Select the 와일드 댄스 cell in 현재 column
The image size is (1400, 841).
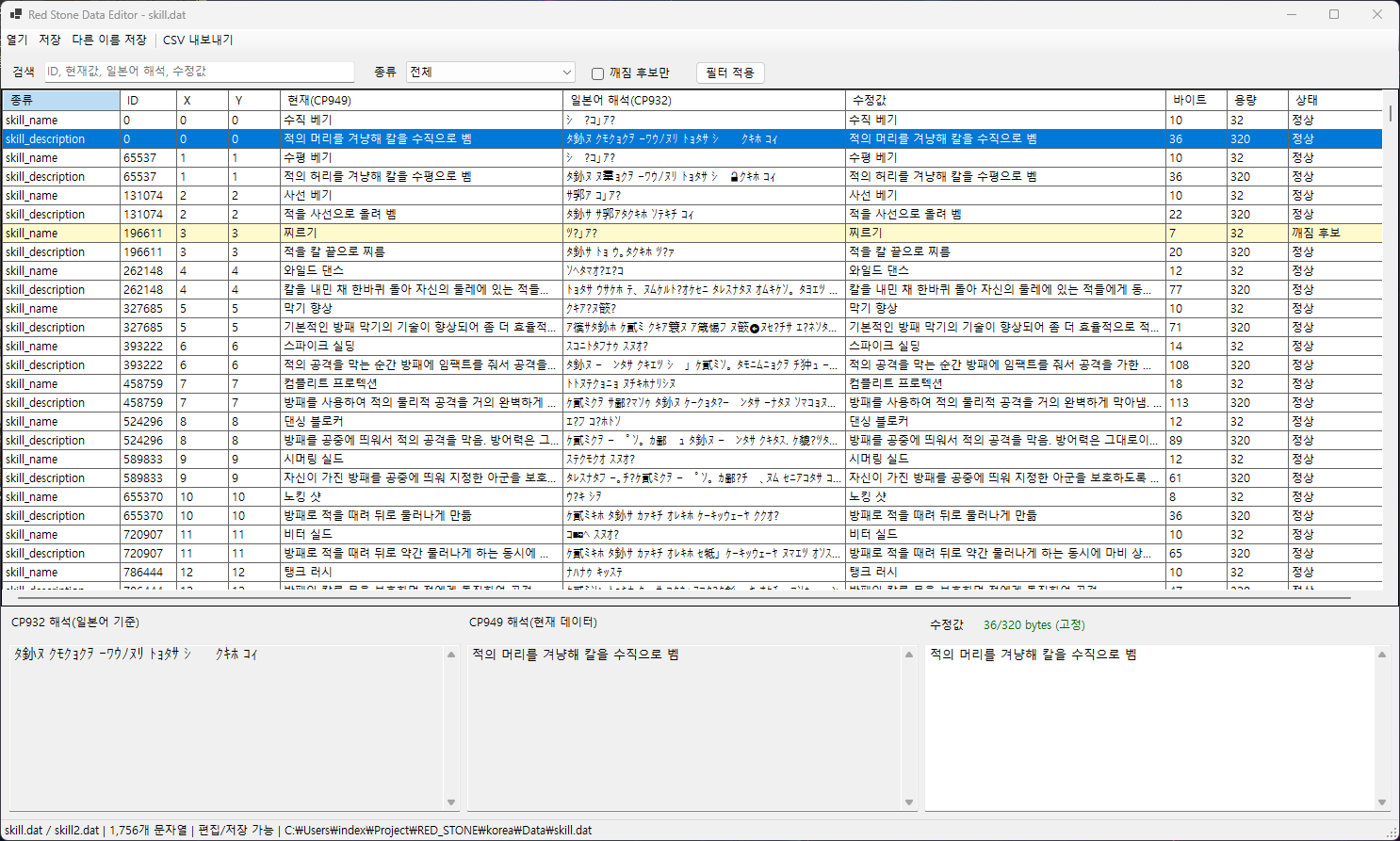point(422,270)
